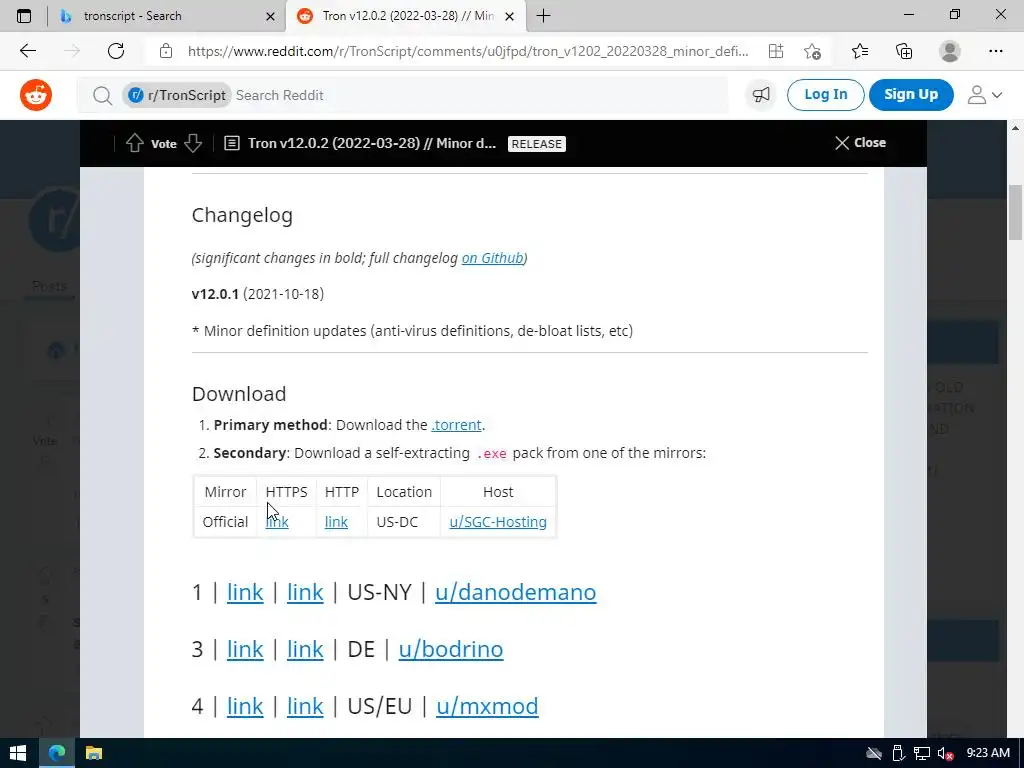The width and height of the screenshot is (1024, 768).
Task: Click the muted volume icon in system tray
Action: click(945, 754)
